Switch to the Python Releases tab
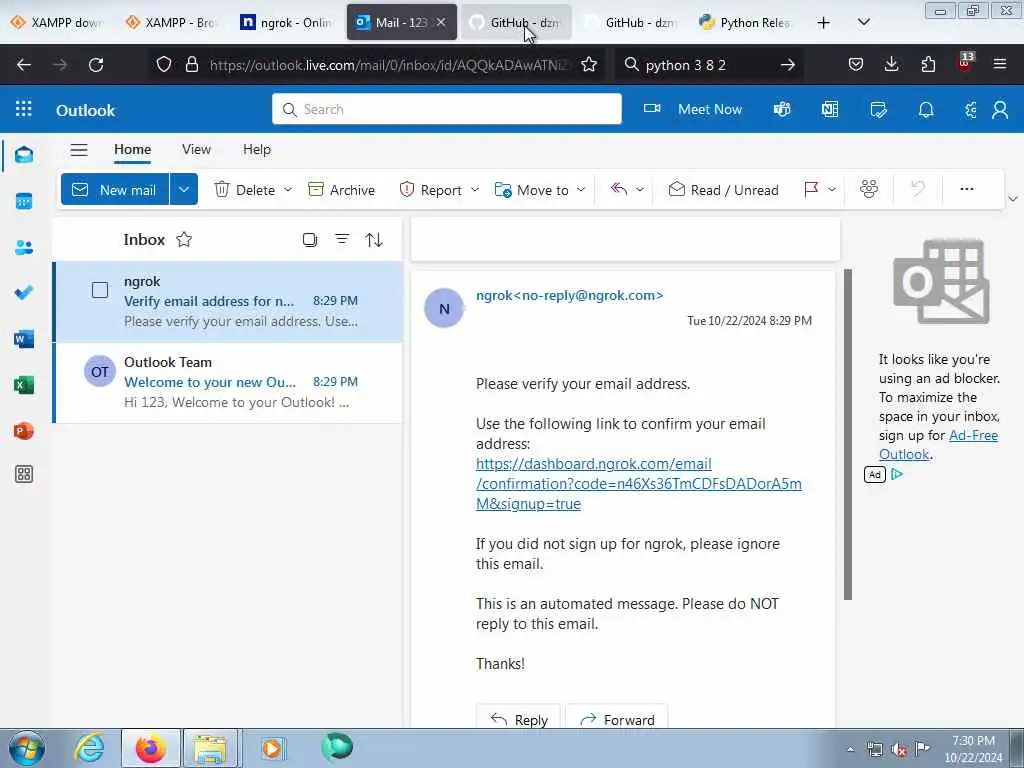 pos(745,22)
